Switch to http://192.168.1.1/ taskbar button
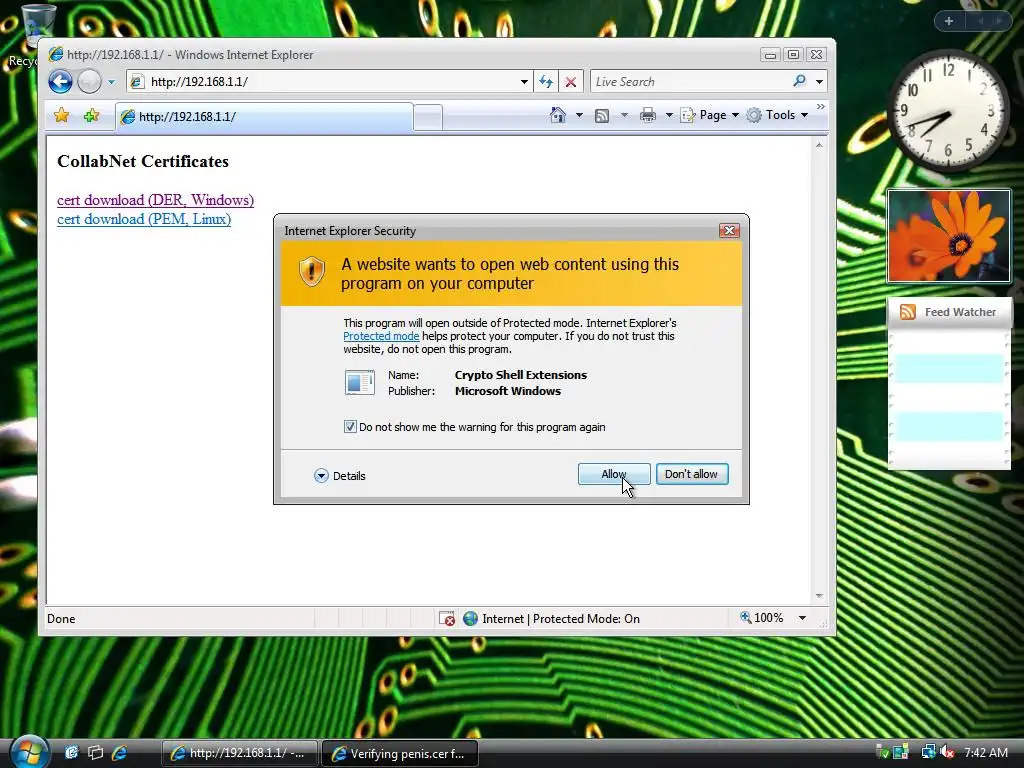The height and width of the screenshot is (768, 1024). [x=239, y=753]
